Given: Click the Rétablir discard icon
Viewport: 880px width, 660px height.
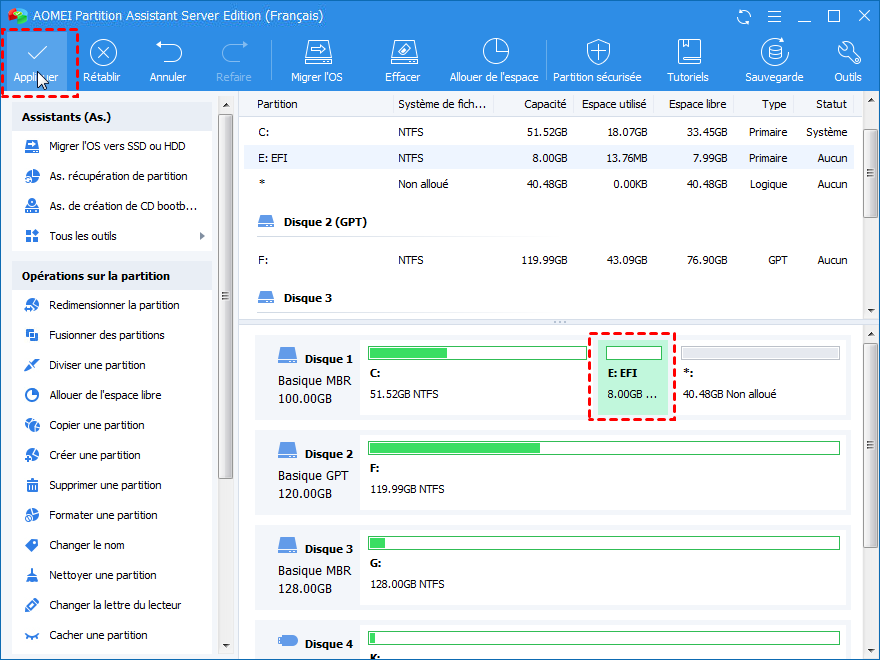Looking at the screenshot, I should (x=102, y=53).
